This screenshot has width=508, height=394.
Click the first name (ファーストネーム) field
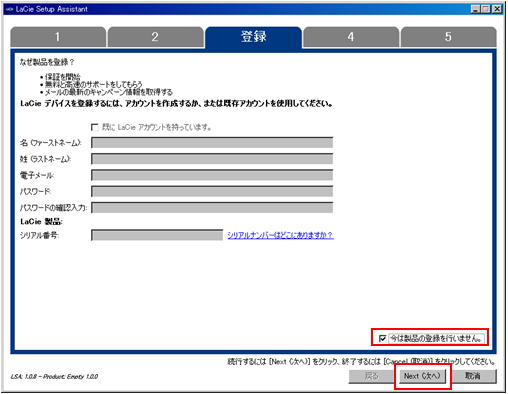[212, 143]
